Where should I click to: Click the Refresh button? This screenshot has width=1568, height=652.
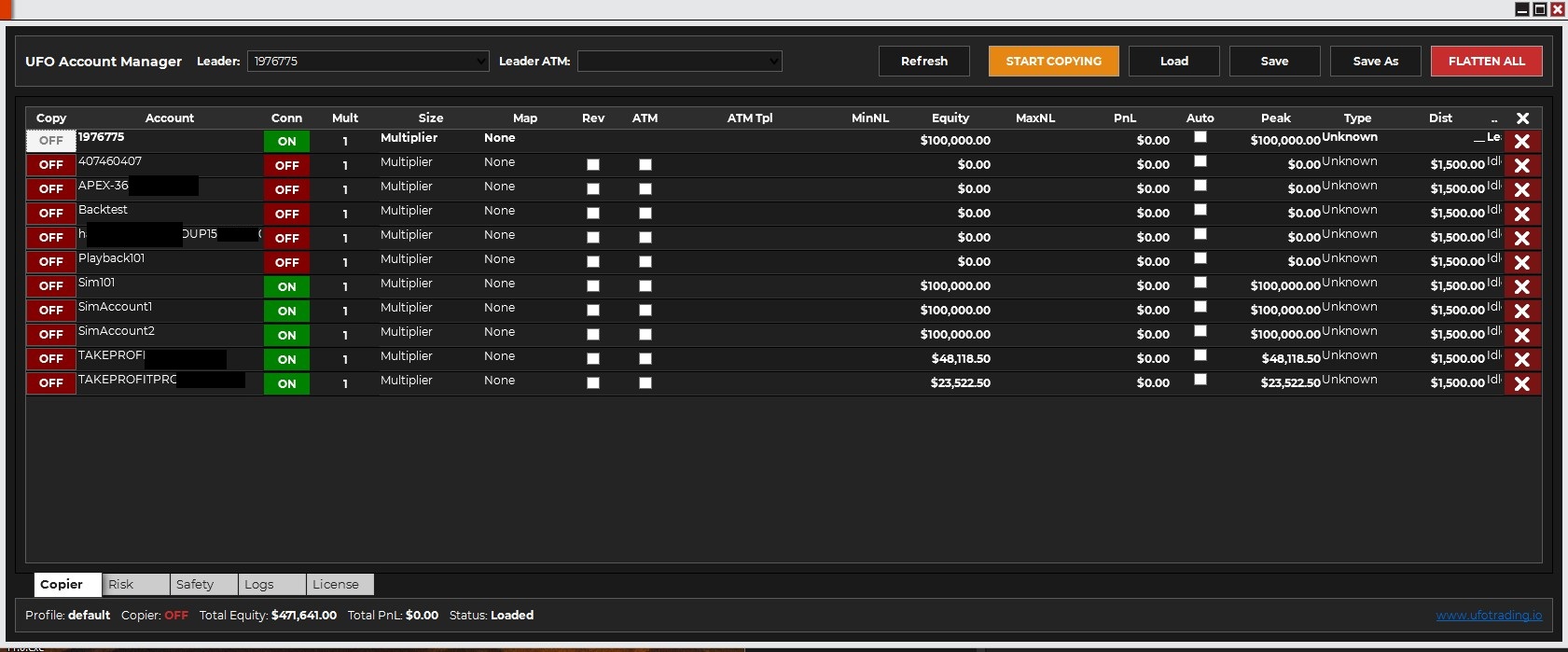tap(924, 61)
